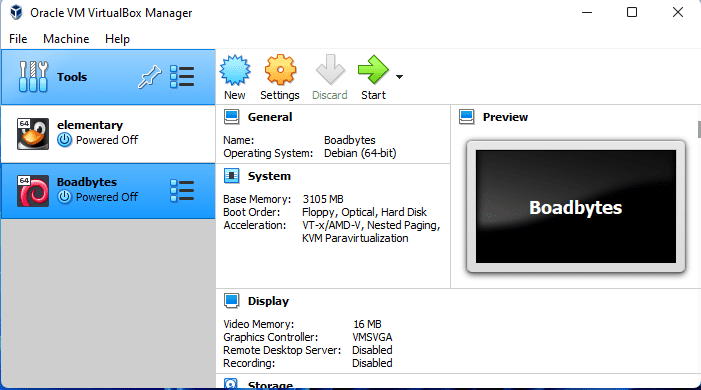701x390 pixels.
Task: Open the Boadbytes machine tools menu icon
Action: [182, 191]
